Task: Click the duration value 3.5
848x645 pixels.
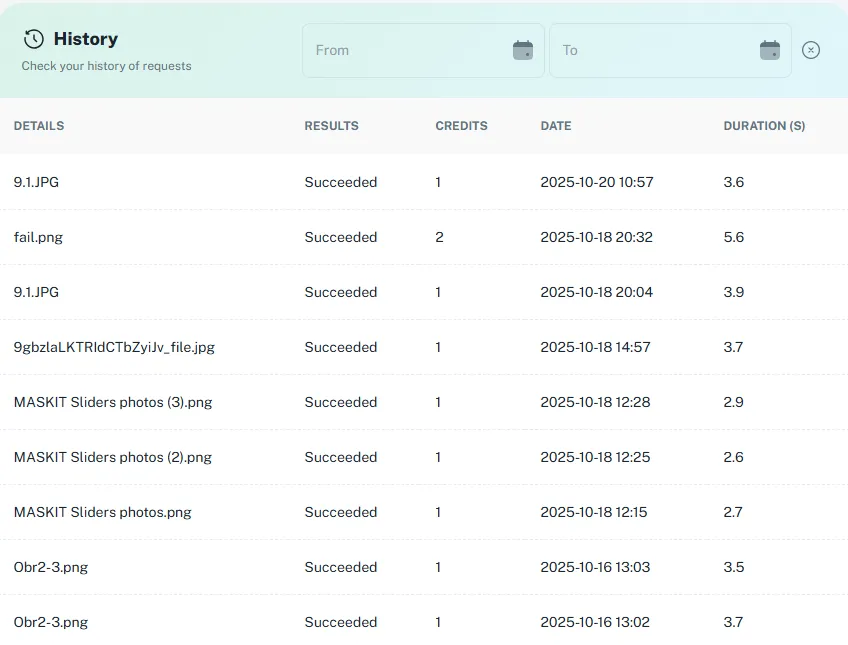Action: [734, 567]
